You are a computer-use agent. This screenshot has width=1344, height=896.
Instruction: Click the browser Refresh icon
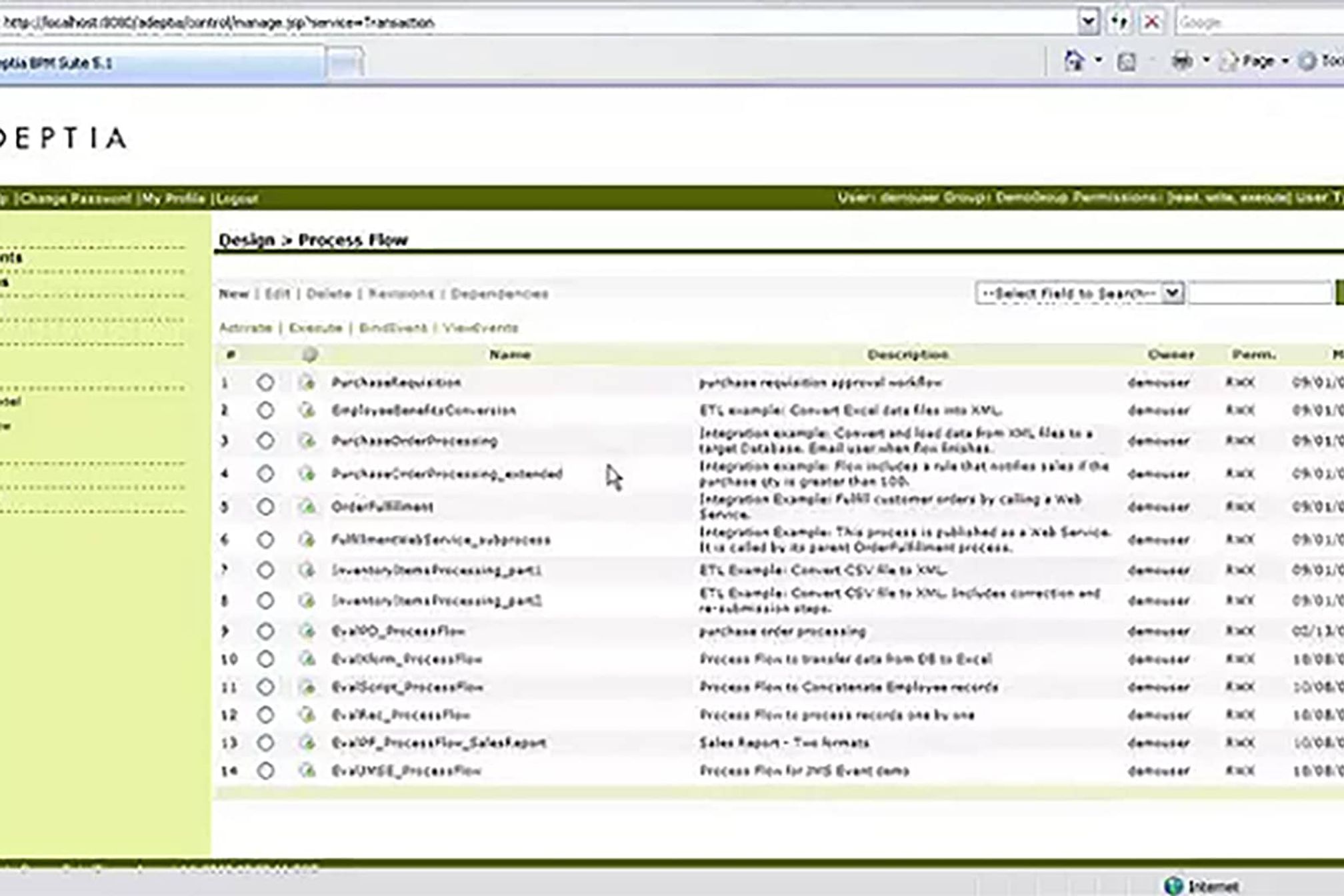[1120, 22]
